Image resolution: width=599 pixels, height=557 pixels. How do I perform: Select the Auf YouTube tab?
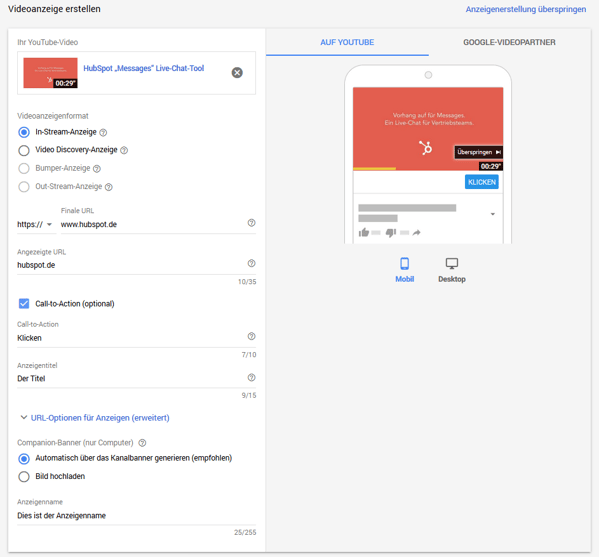pos(347,42)
